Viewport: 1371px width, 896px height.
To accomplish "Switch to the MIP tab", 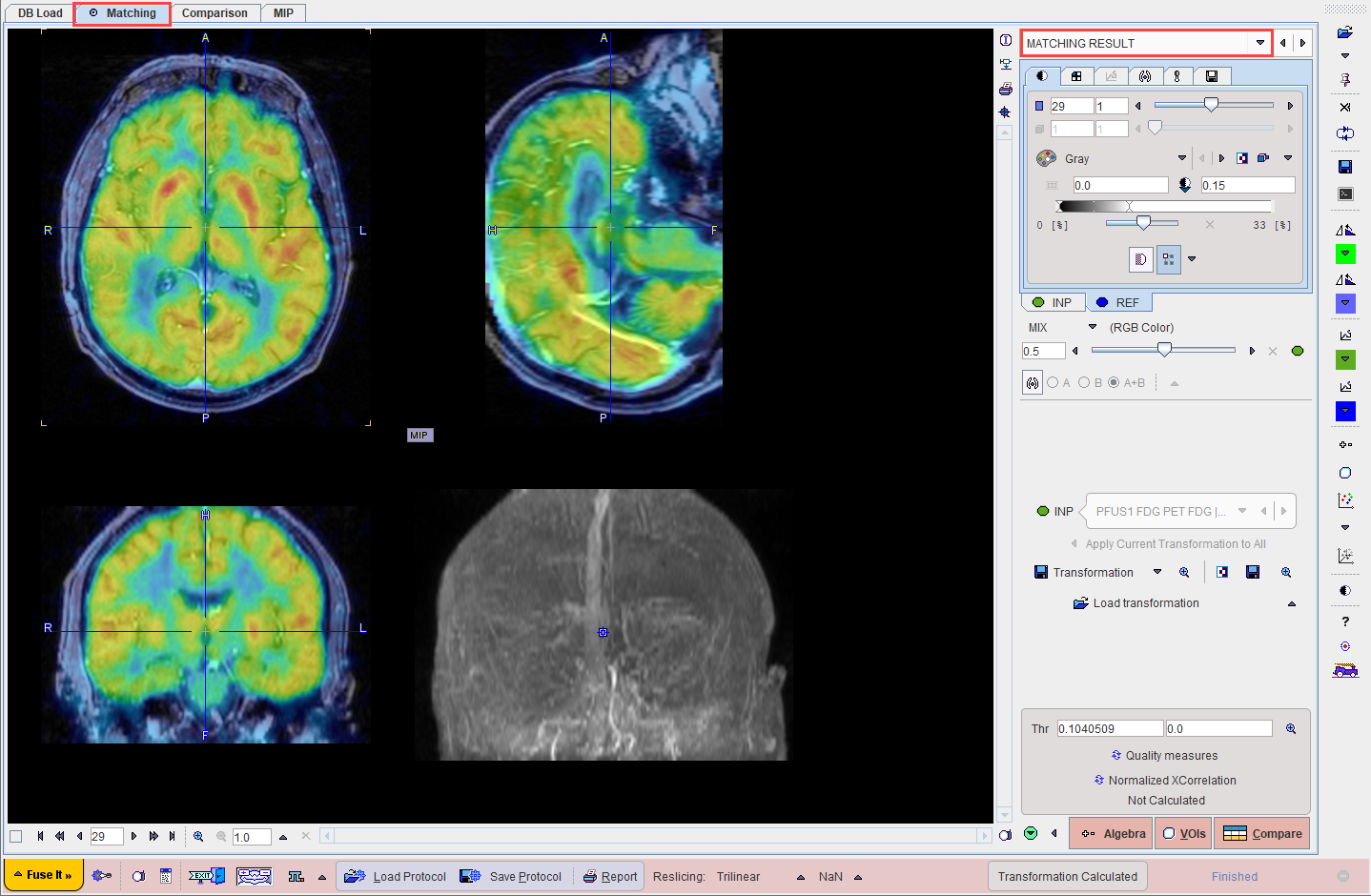I will coord(283,13).
